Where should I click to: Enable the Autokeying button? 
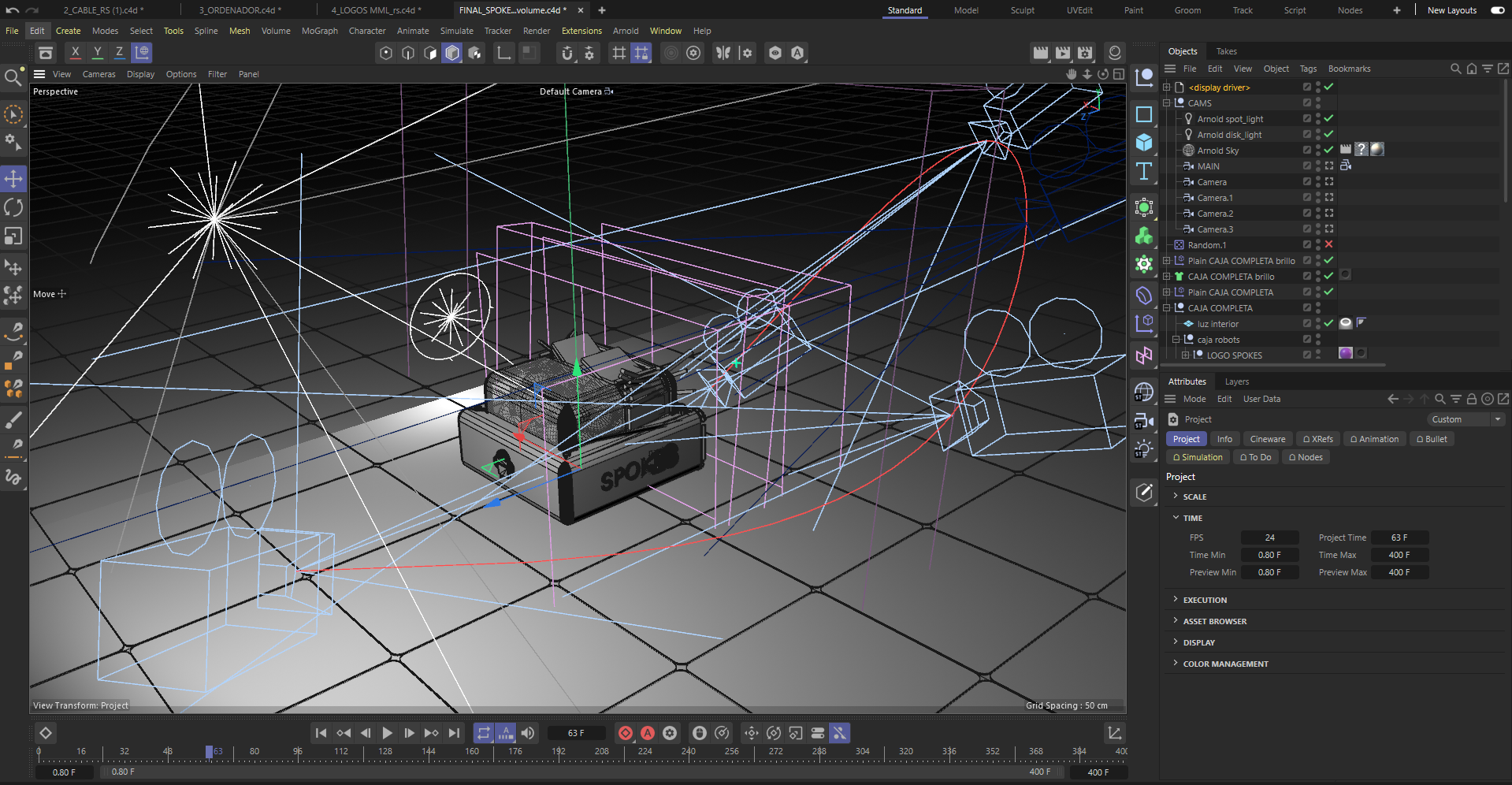[648, 733]
